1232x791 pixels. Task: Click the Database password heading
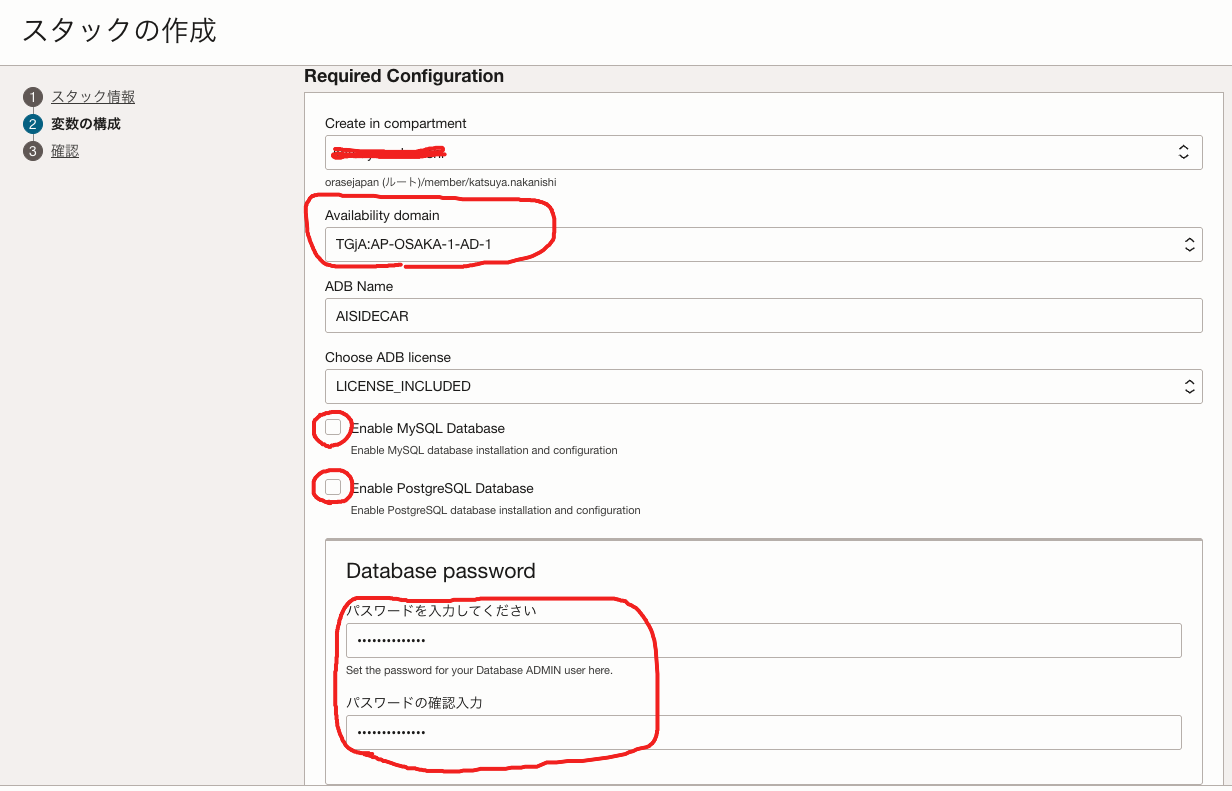[441, 571]
